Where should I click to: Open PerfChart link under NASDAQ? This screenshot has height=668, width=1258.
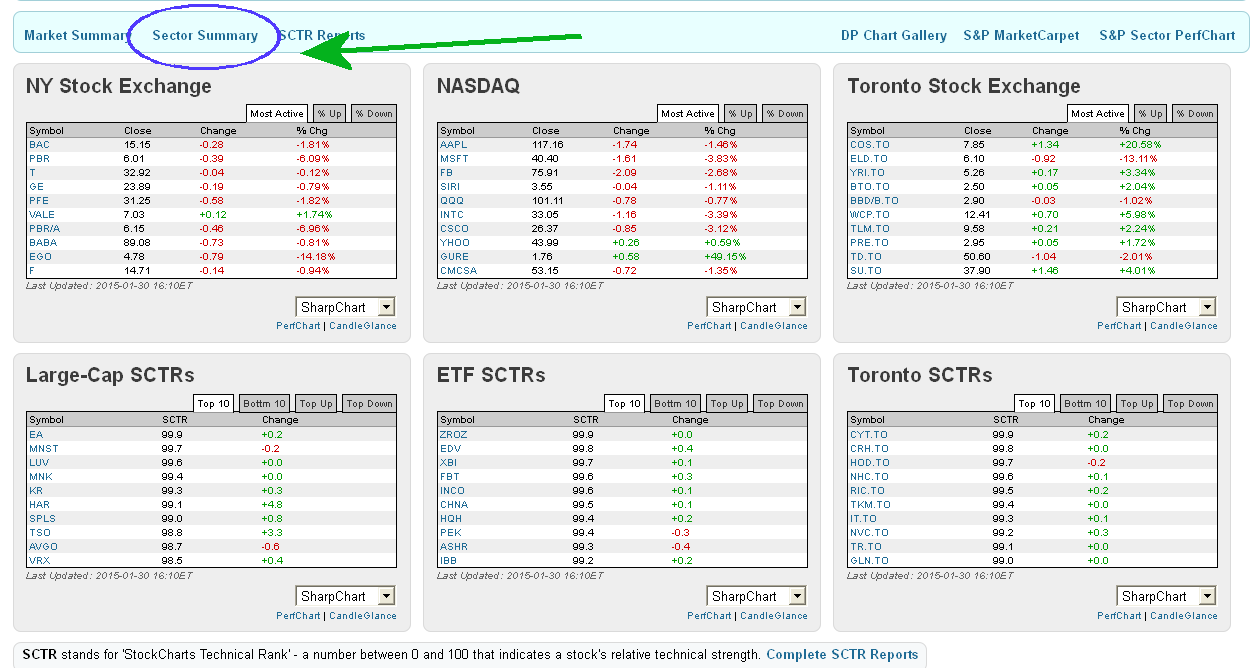pos(709,326)
